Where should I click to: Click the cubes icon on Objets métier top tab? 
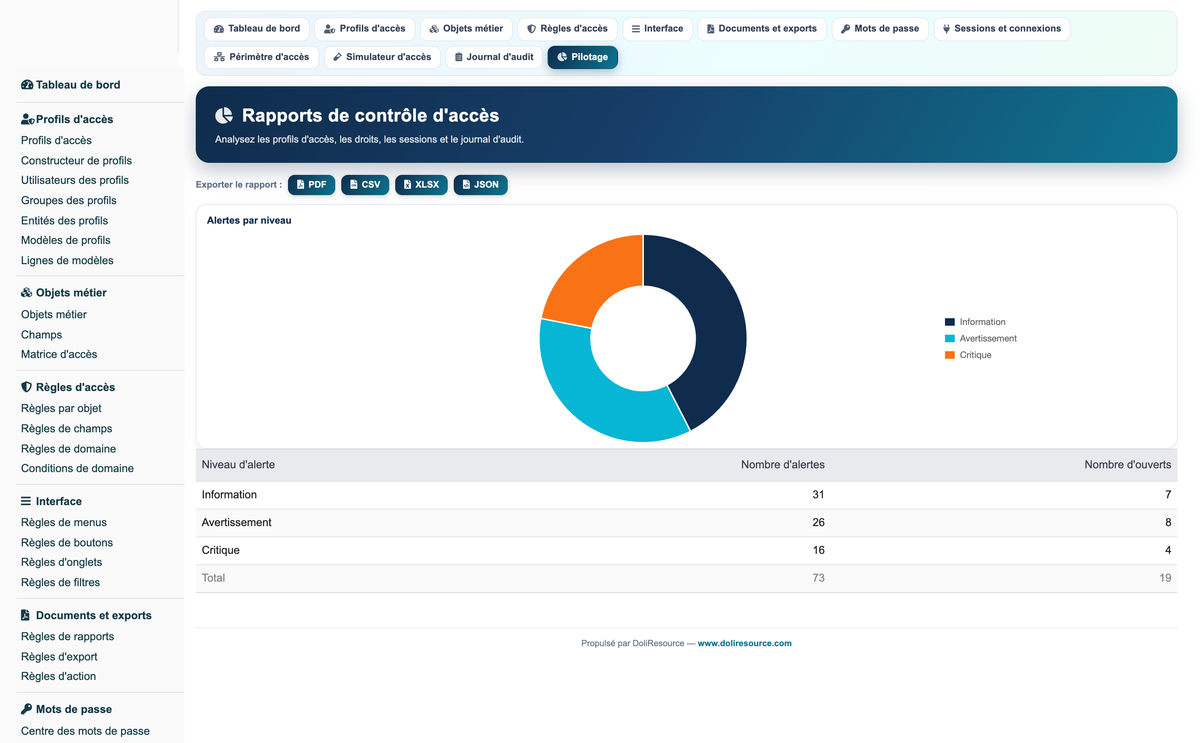tap(434, 29)
